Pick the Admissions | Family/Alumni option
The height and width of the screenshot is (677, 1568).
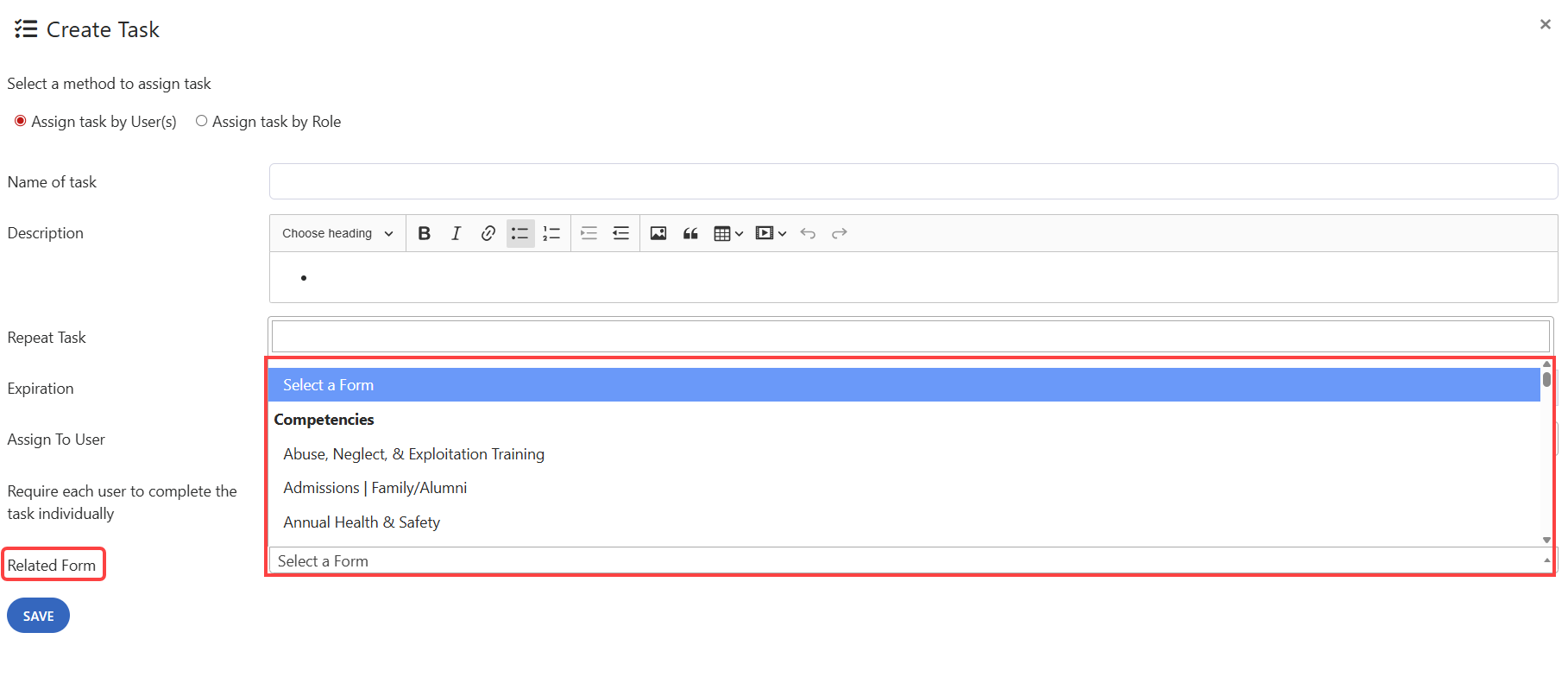click(x=375, y=488)
